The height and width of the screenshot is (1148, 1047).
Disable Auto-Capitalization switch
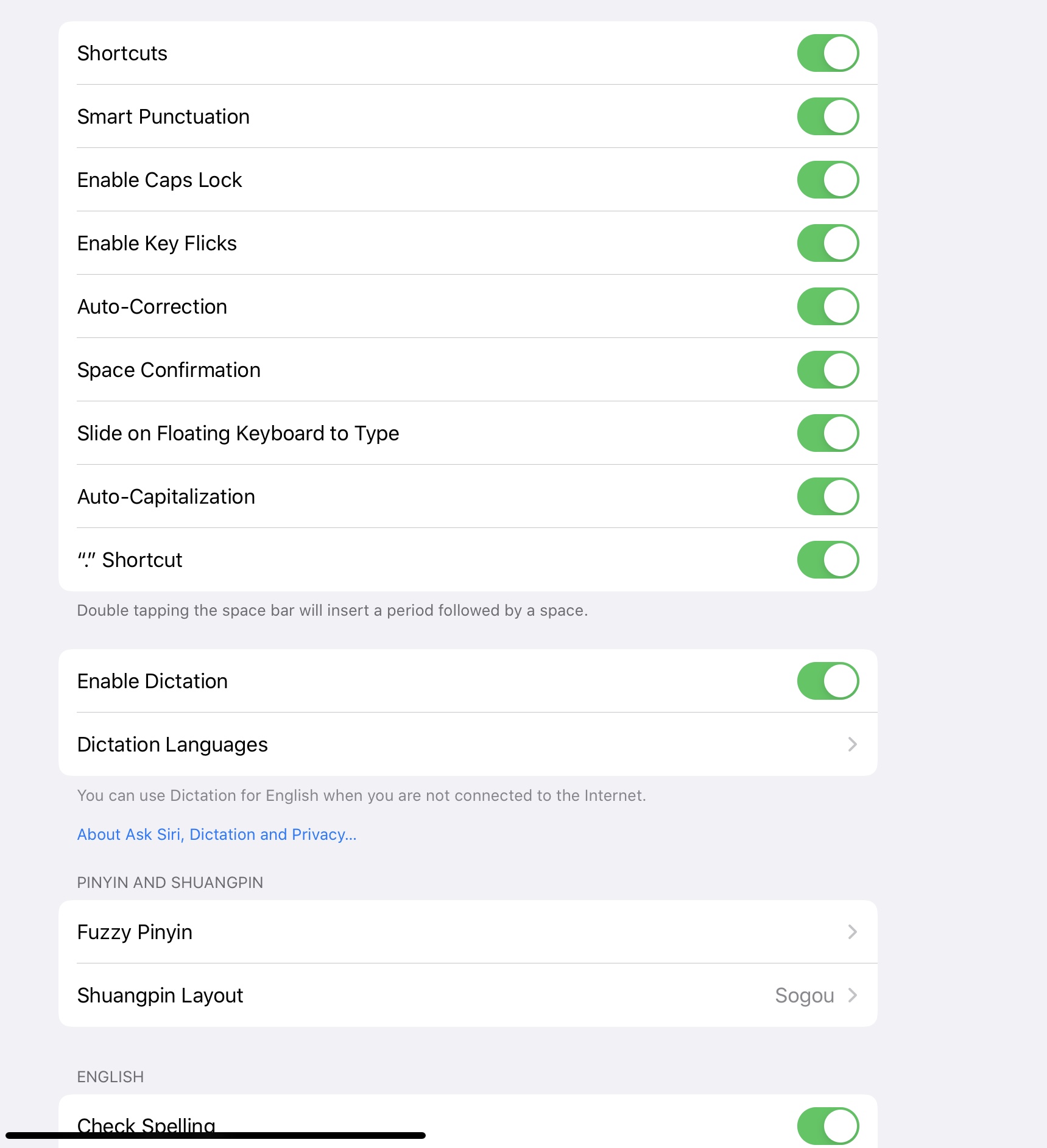click(x=827, y=496)
